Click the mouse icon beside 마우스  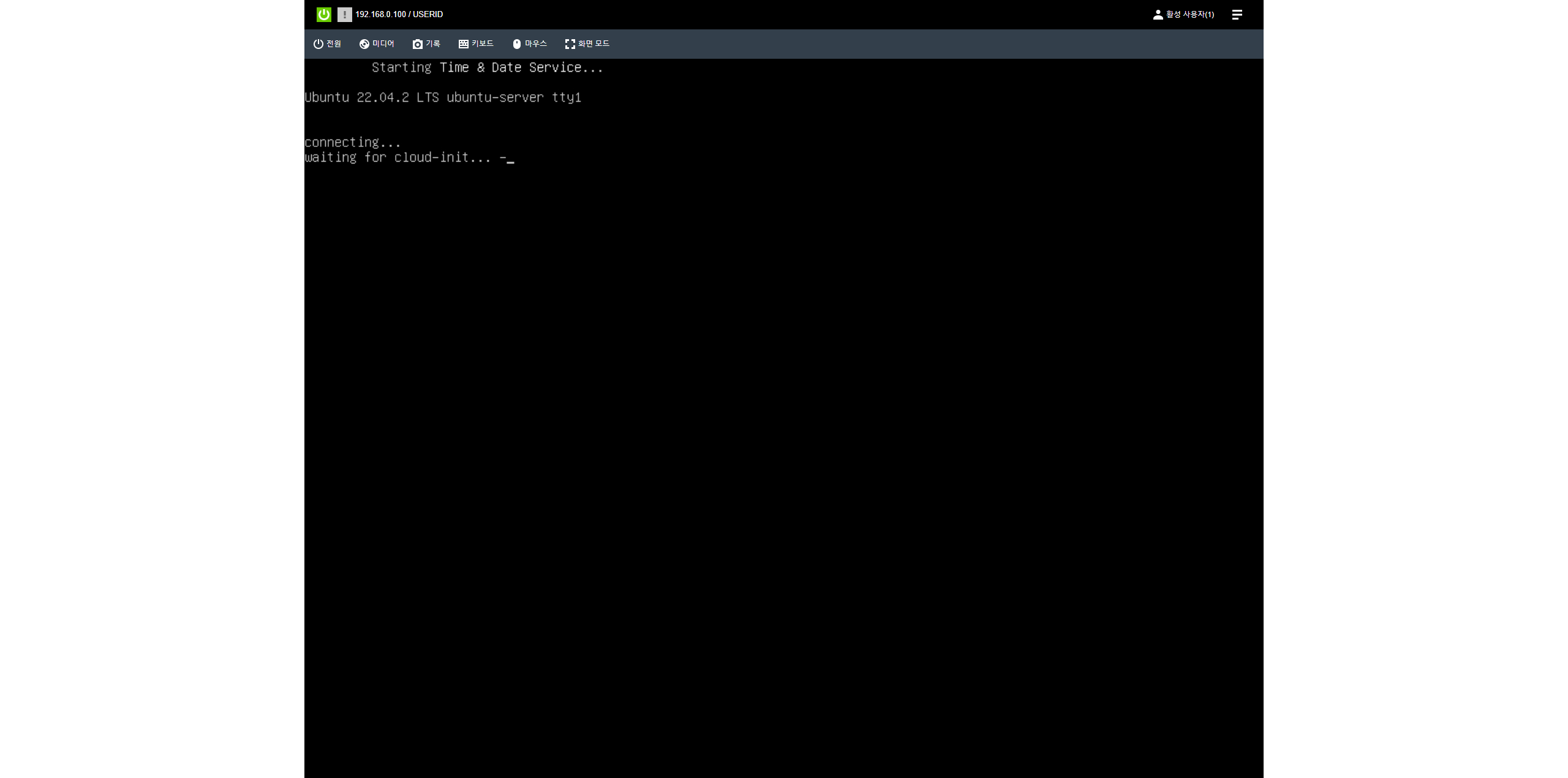click(x=516, y=44)
